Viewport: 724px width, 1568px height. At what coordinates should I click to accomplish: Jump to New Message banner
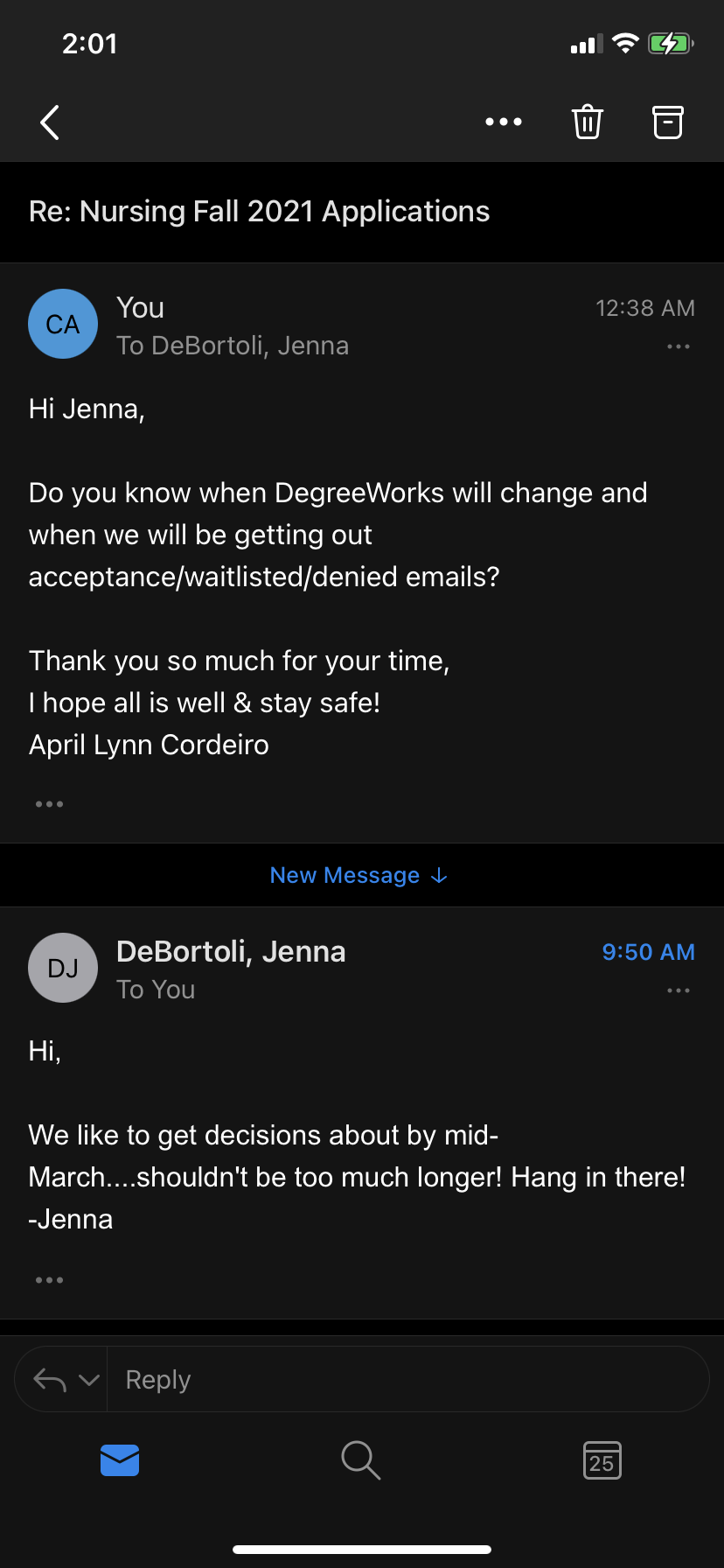pos(359,875)
